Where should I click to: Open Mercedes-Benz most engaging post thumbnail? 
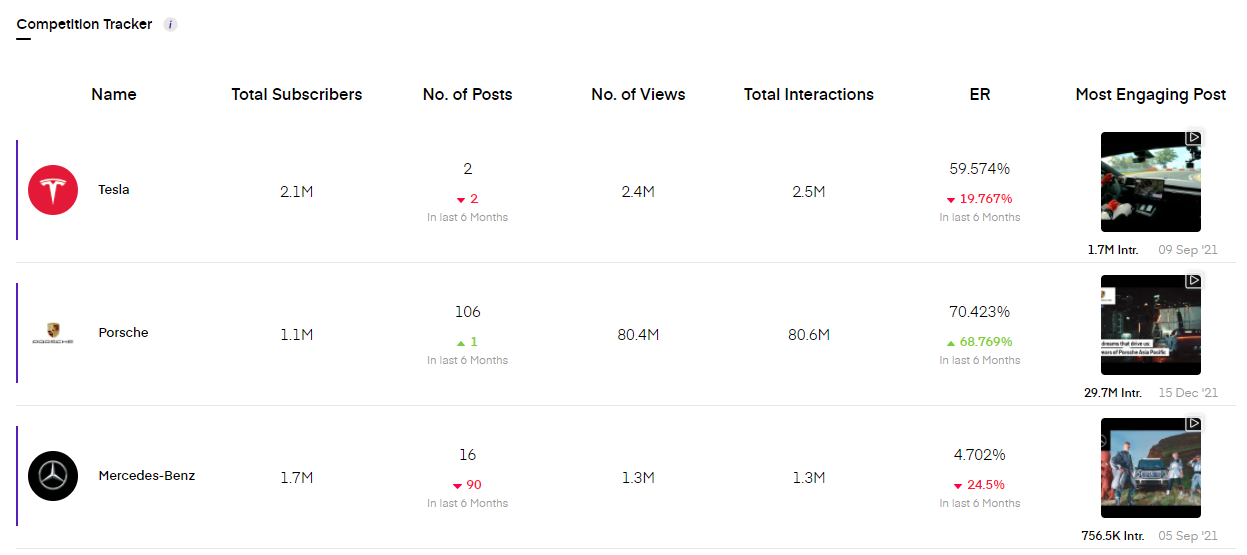coord(1150,469)
